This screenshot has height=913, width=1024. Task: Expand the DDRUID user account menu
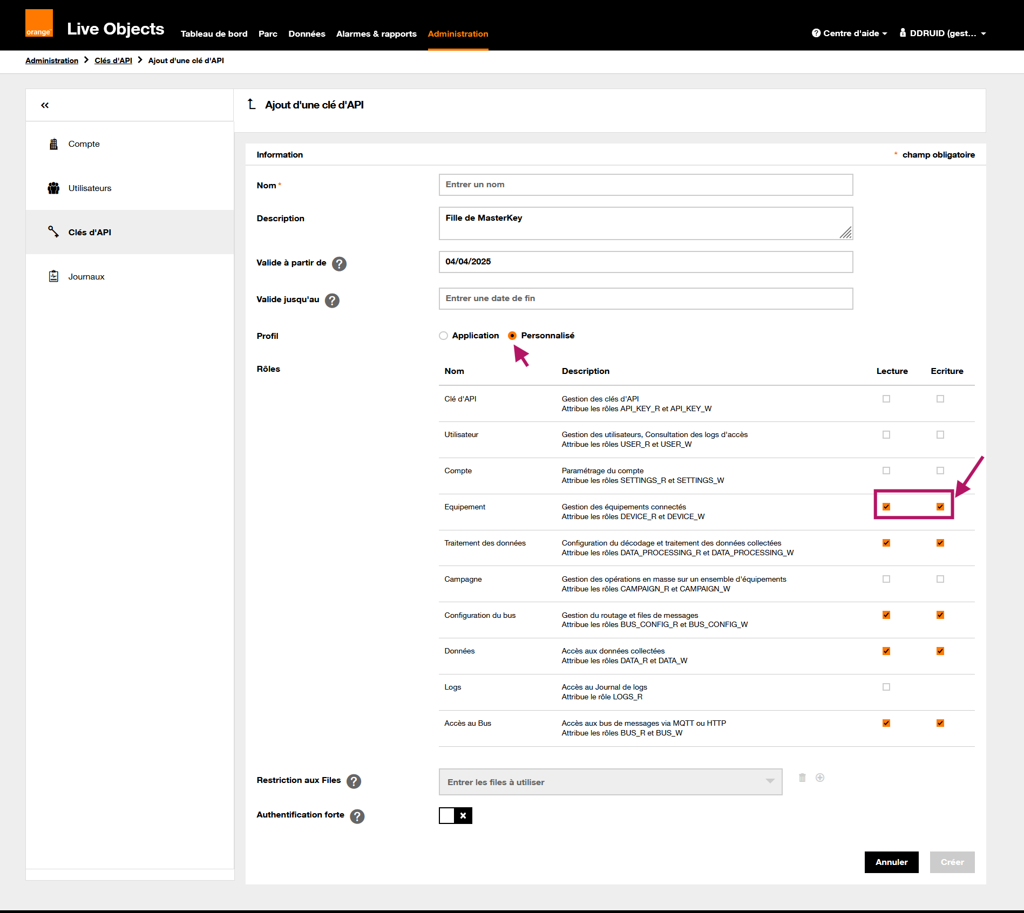pos(942,33)
